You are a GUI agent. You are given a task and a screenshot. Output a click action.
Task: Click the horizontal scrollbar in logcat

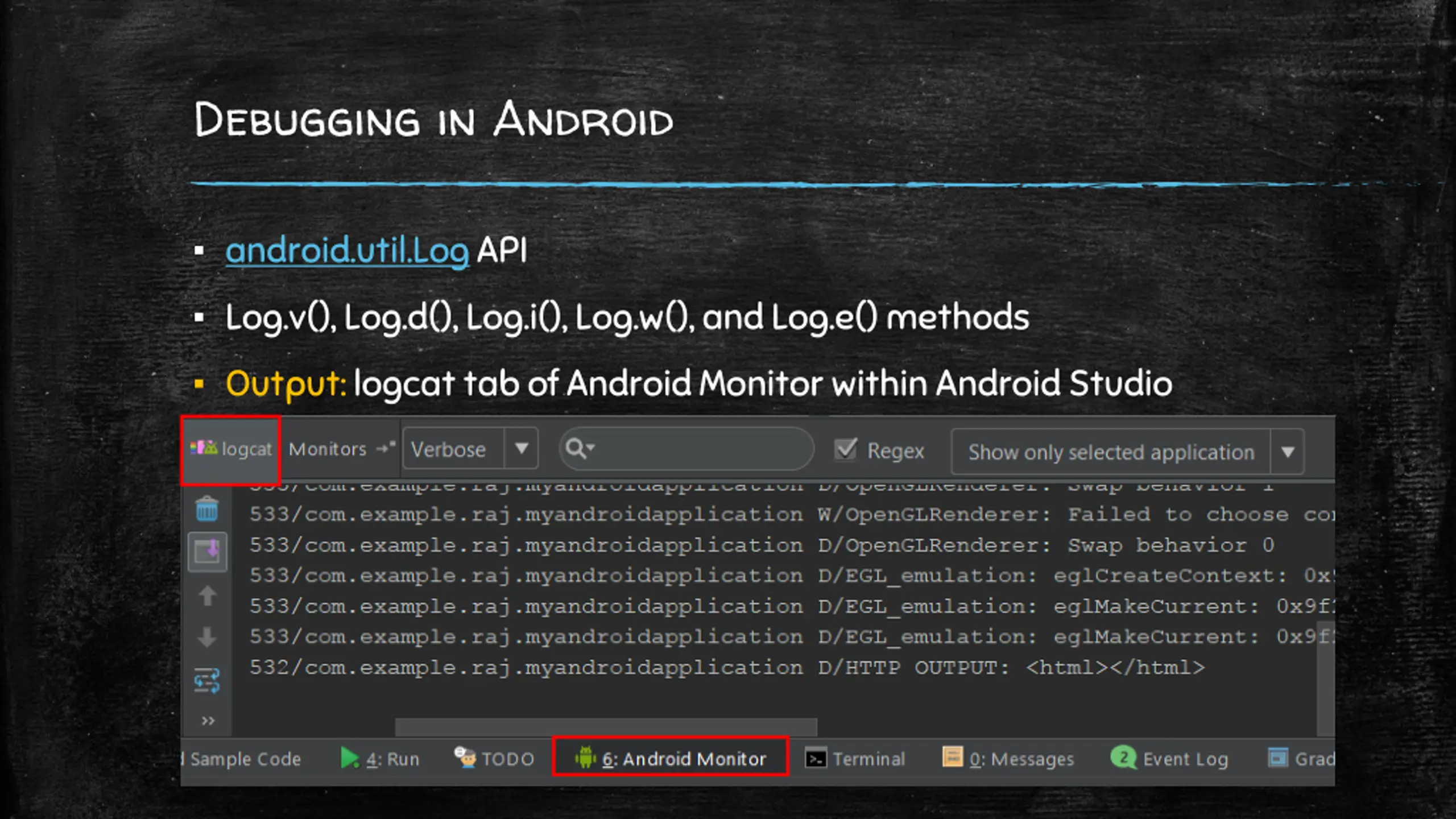pyautogui.click(x=606, y=727)
